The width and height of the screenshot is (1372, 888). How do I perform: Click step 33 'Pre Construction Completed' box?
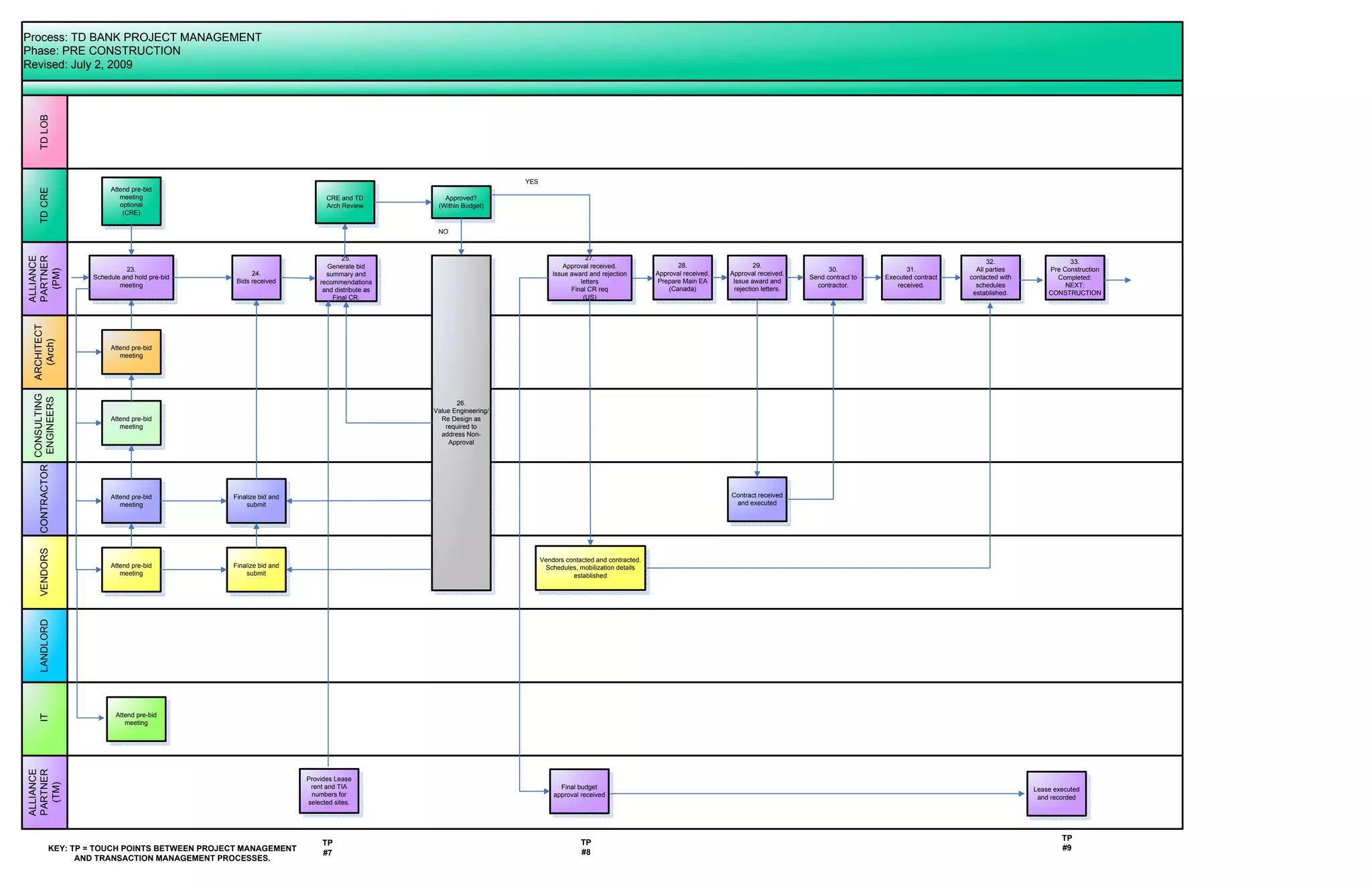pos(1075,277)
